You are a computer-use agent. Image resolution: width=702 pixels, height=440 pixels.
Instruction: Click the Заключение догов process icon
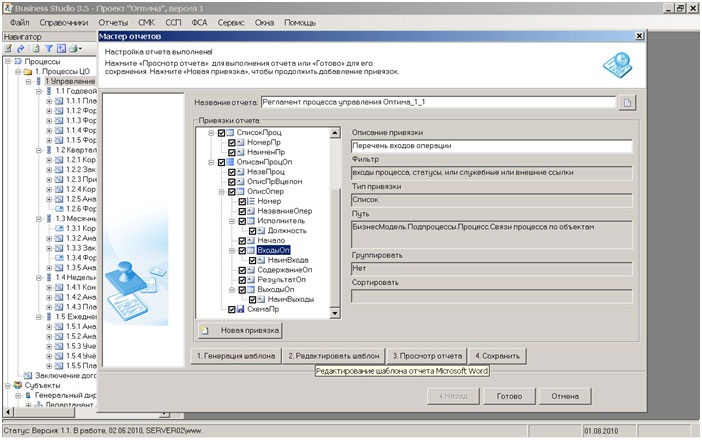[27, 375]
